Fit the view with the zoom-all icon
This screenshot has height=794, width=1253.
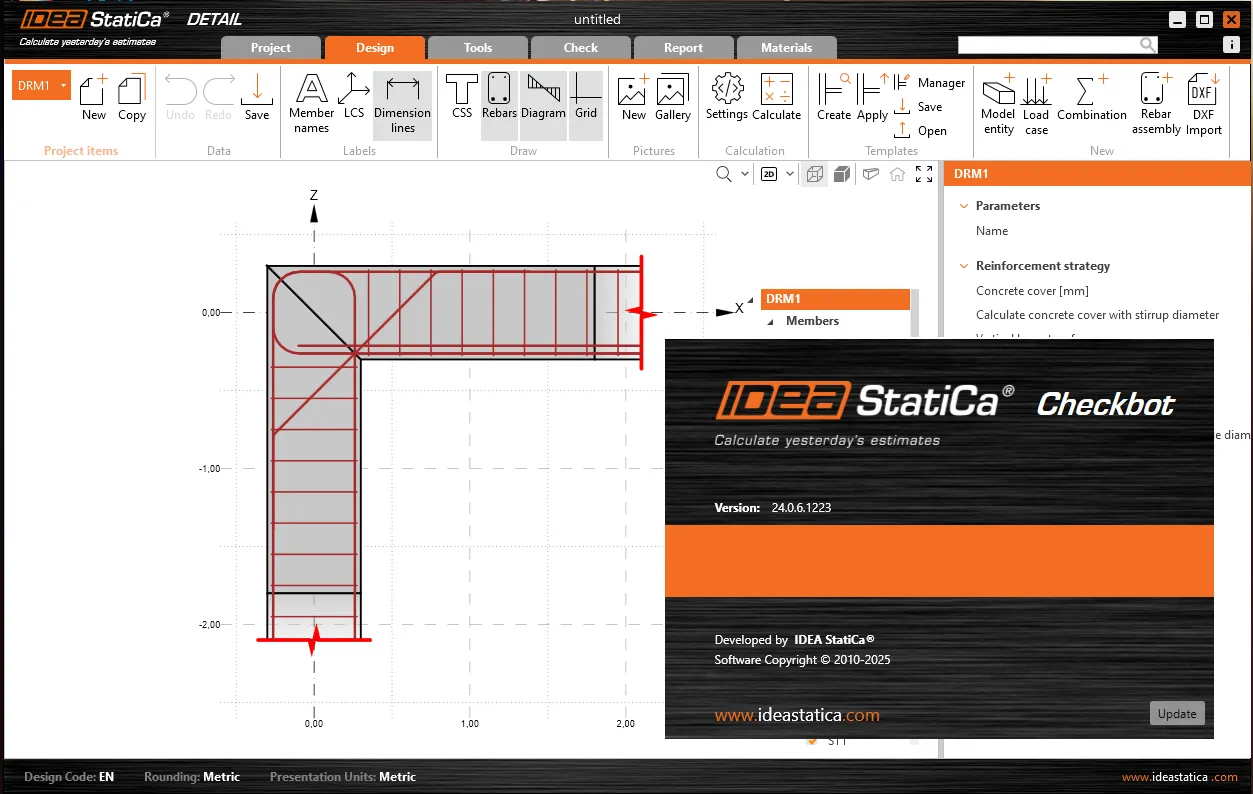(x=924, y=174)
